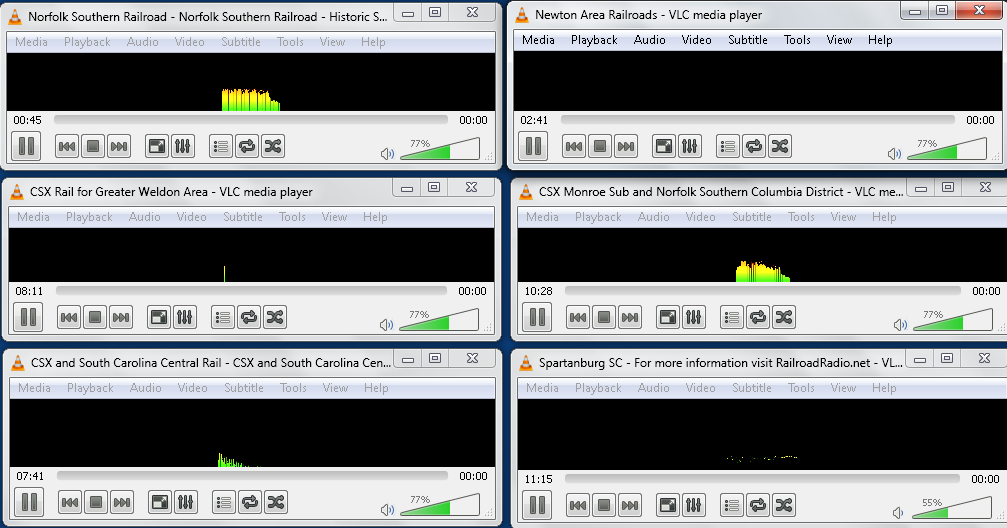Stop playback in CSX Monroe Sub window

pos(604,317)
